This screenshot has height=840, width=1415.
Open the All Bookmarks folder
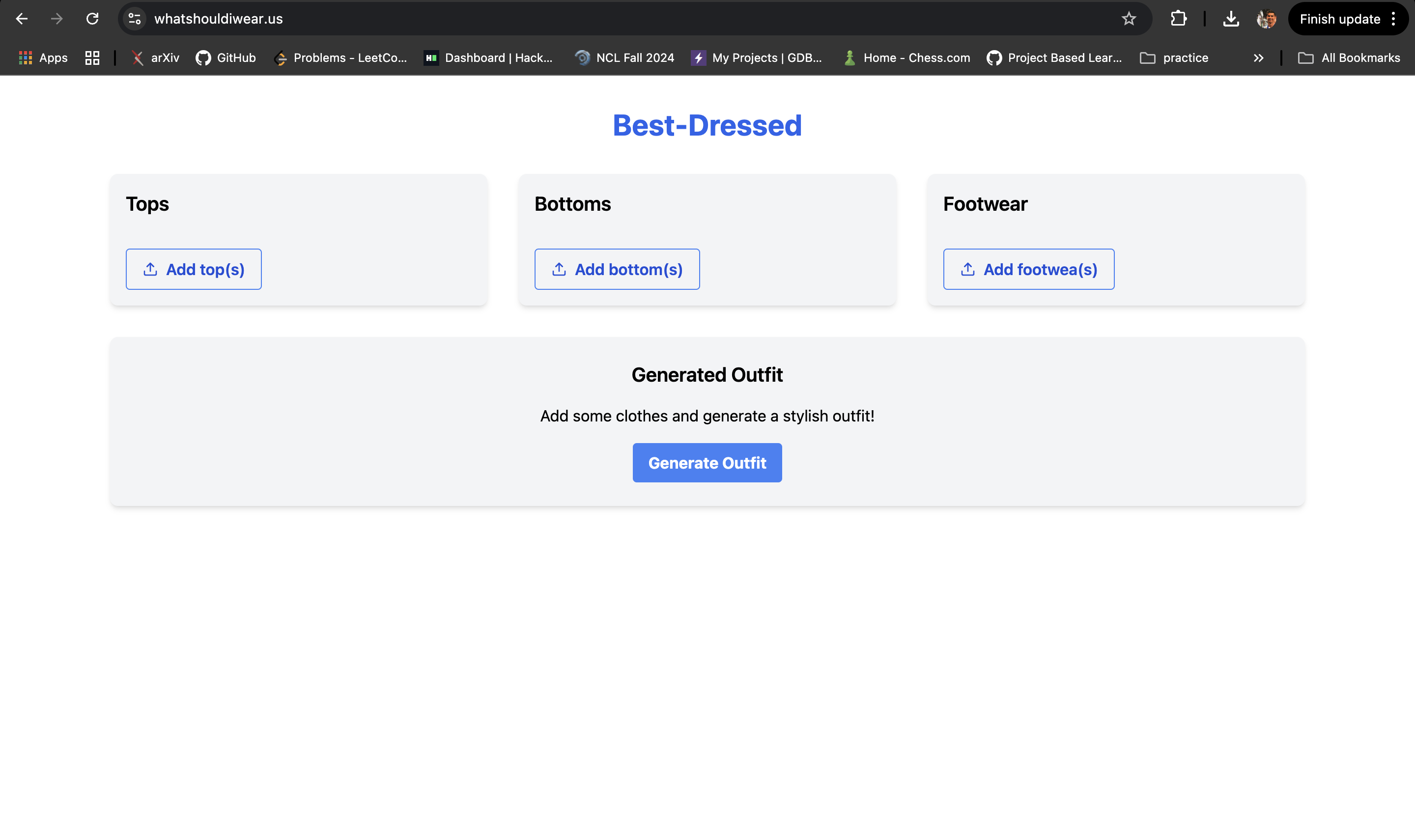click(1349, 58)
